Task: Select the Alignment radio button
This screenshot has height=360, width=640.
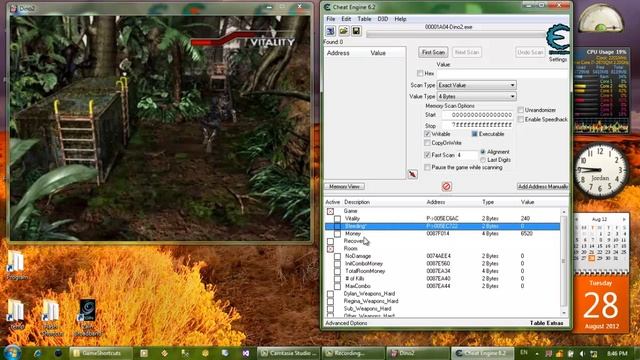Action: point(483,152)
